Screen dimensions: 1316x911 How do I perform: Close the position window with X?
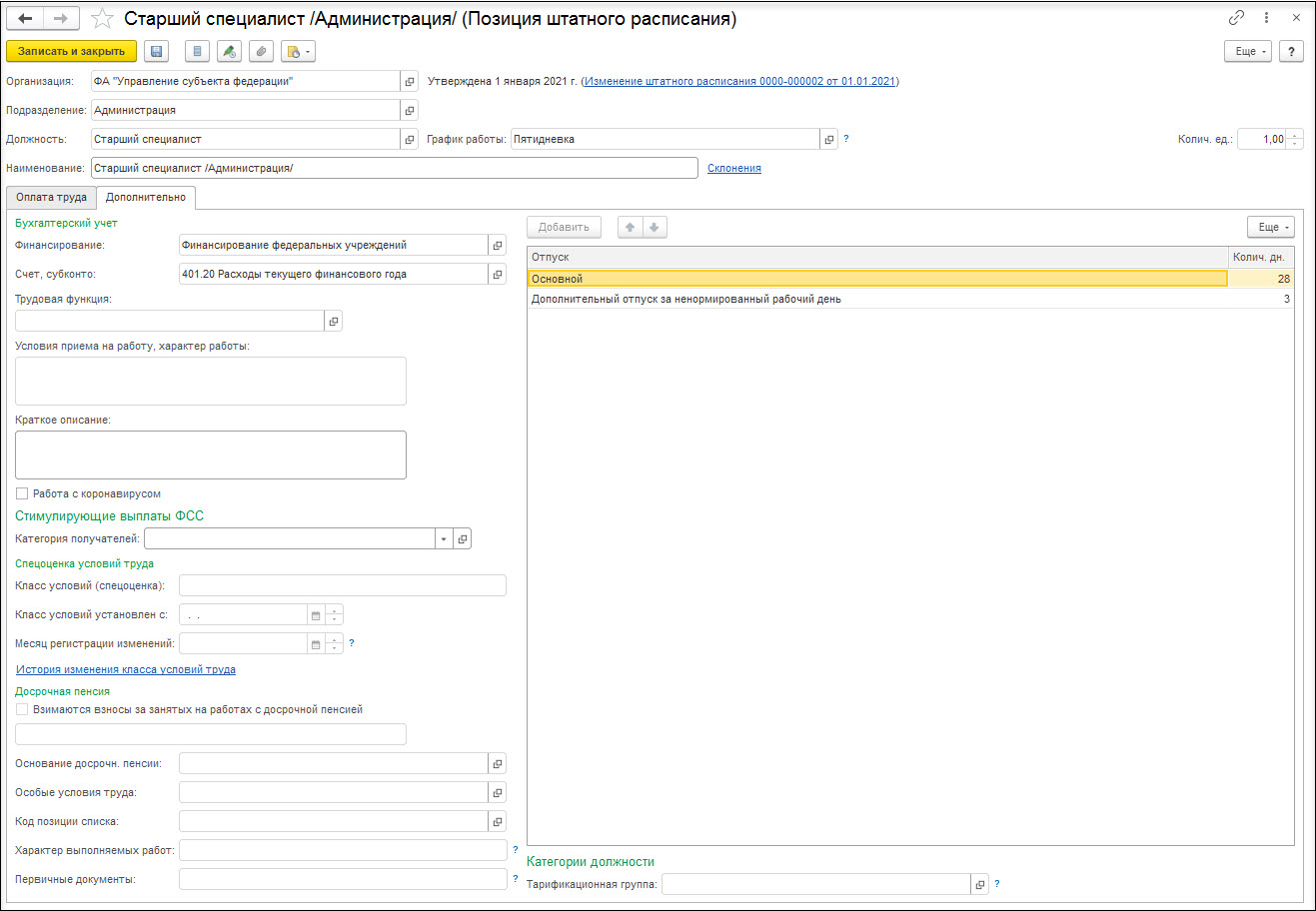pos(1296,18)
